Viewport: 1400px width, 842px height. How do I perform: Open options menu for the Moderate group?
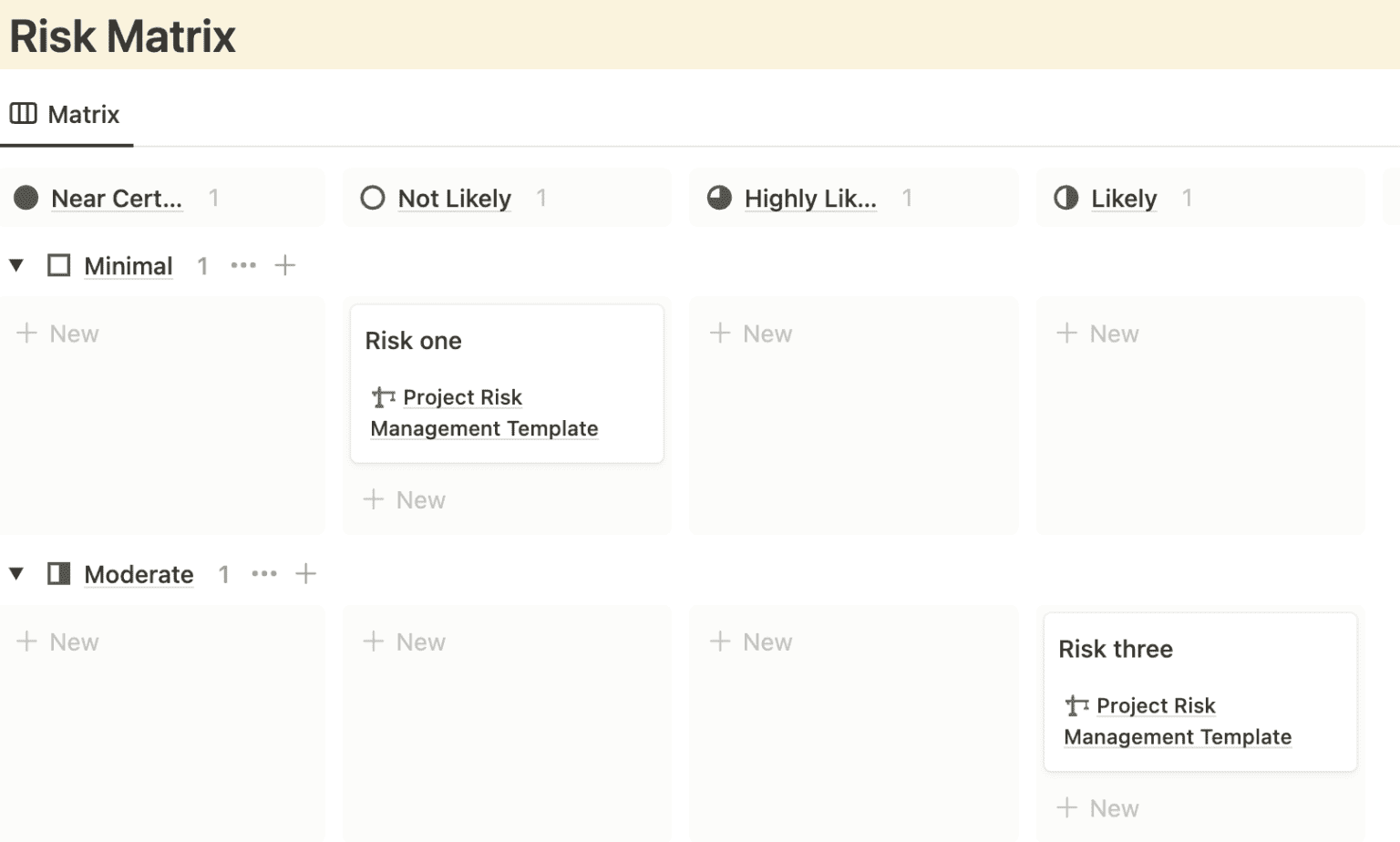pos(264,574)
